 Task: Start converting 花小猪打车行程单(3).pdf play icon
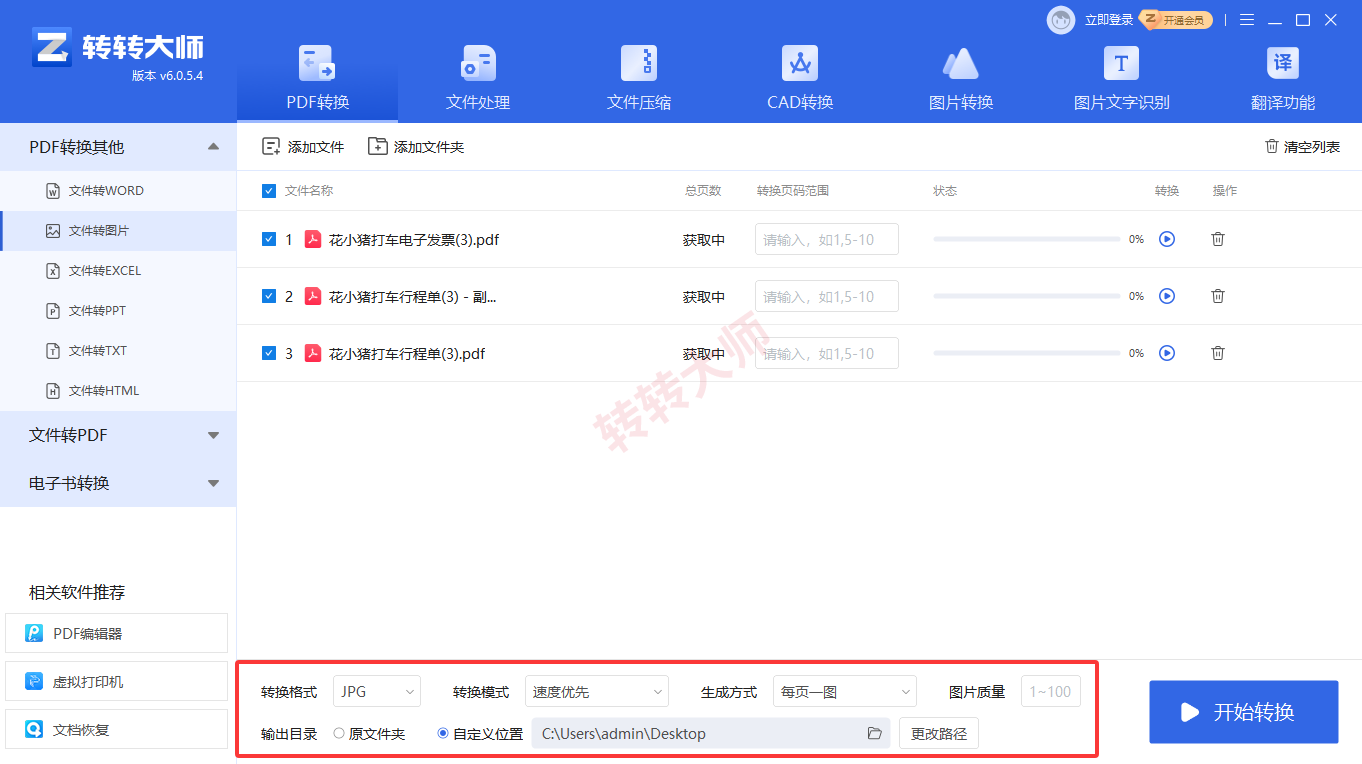[x=1167, y=353]
